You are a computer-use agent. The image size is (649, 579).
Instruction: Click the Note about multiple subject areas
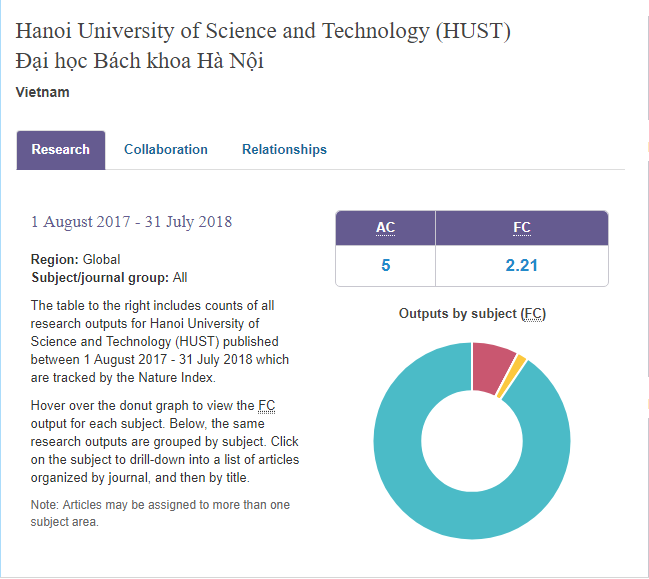pyautogui.click(x=160, y=513)
